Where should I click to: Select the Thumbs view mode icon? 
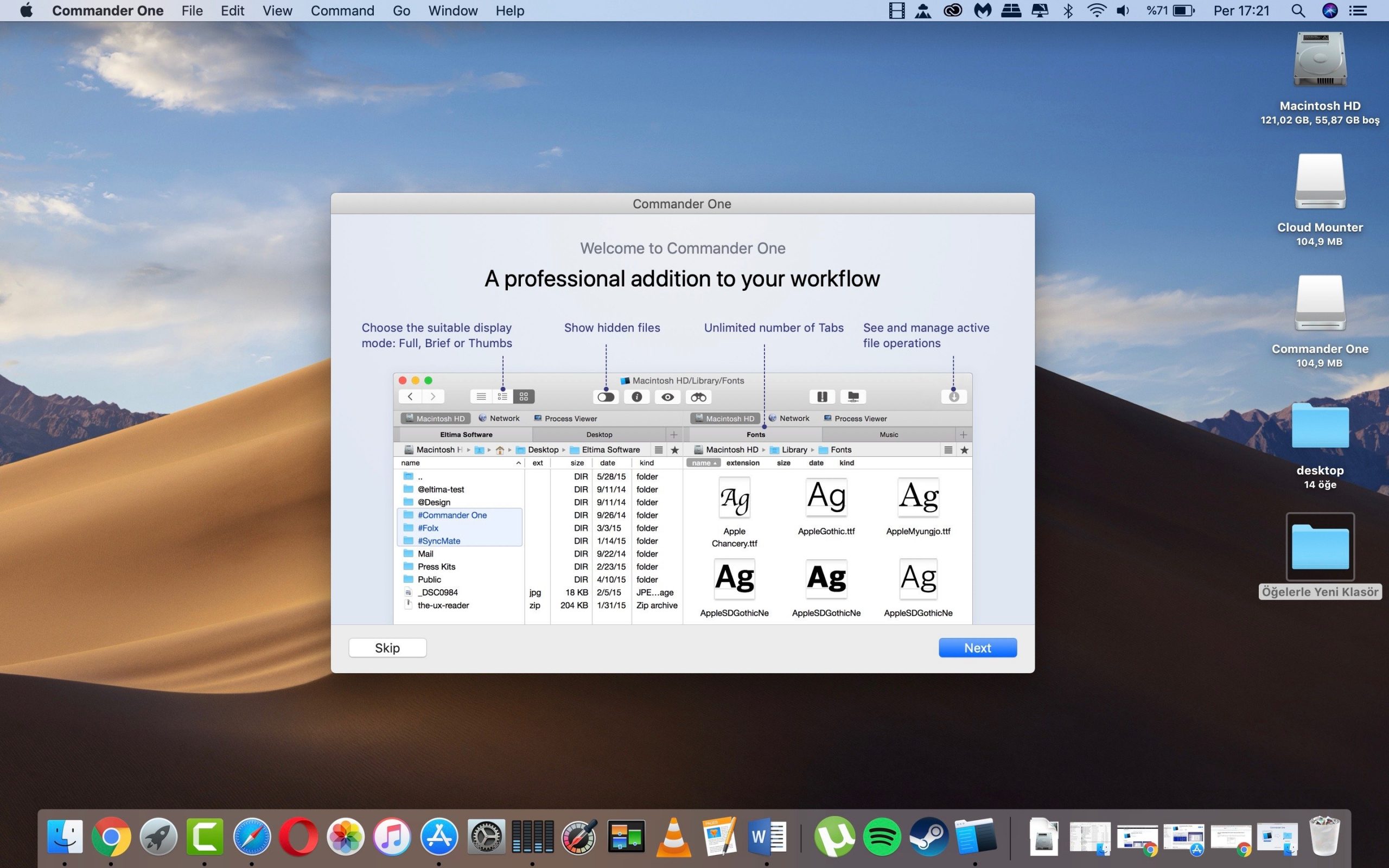[x=524, y=397]
